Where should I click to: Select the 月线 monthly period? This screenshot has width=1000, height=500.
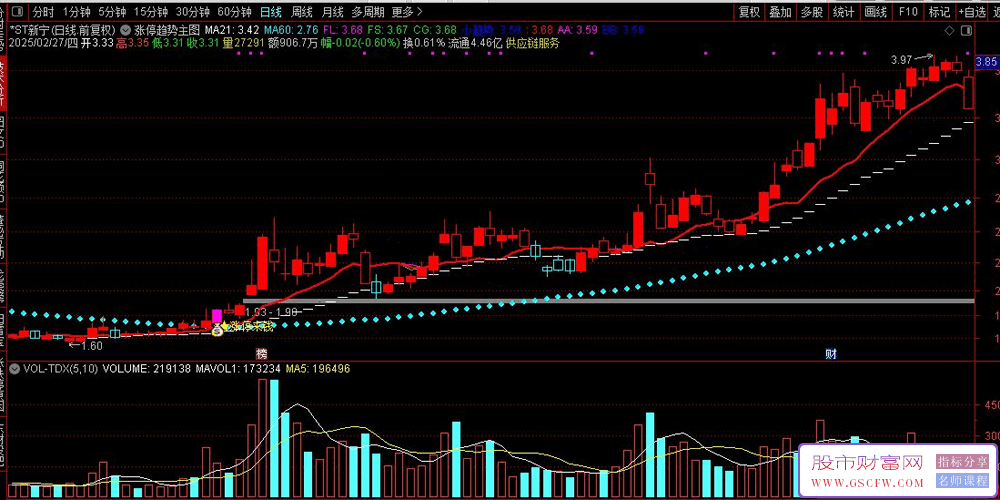pos(332,11)
